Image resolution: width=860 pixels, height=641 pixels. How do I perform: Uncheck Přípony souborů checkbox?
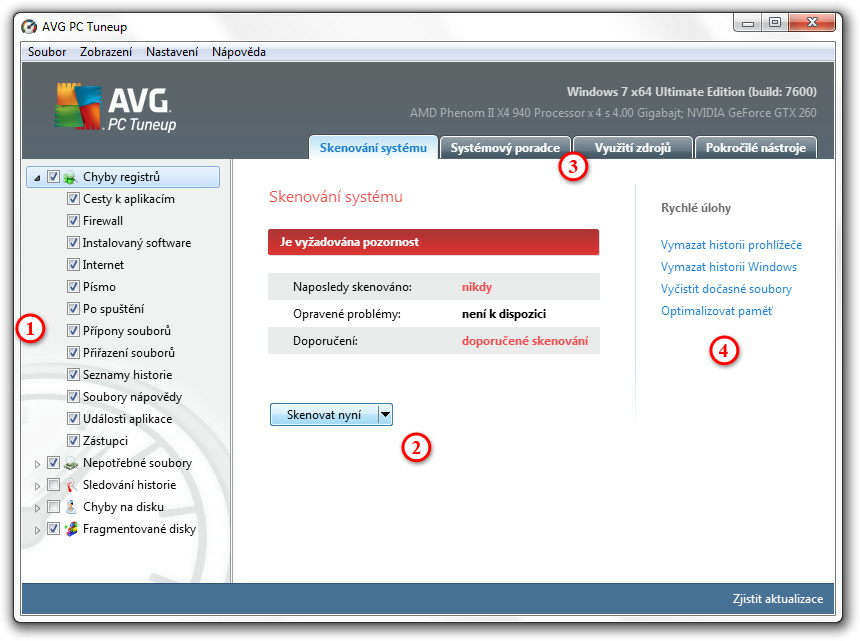pos(73,330)
